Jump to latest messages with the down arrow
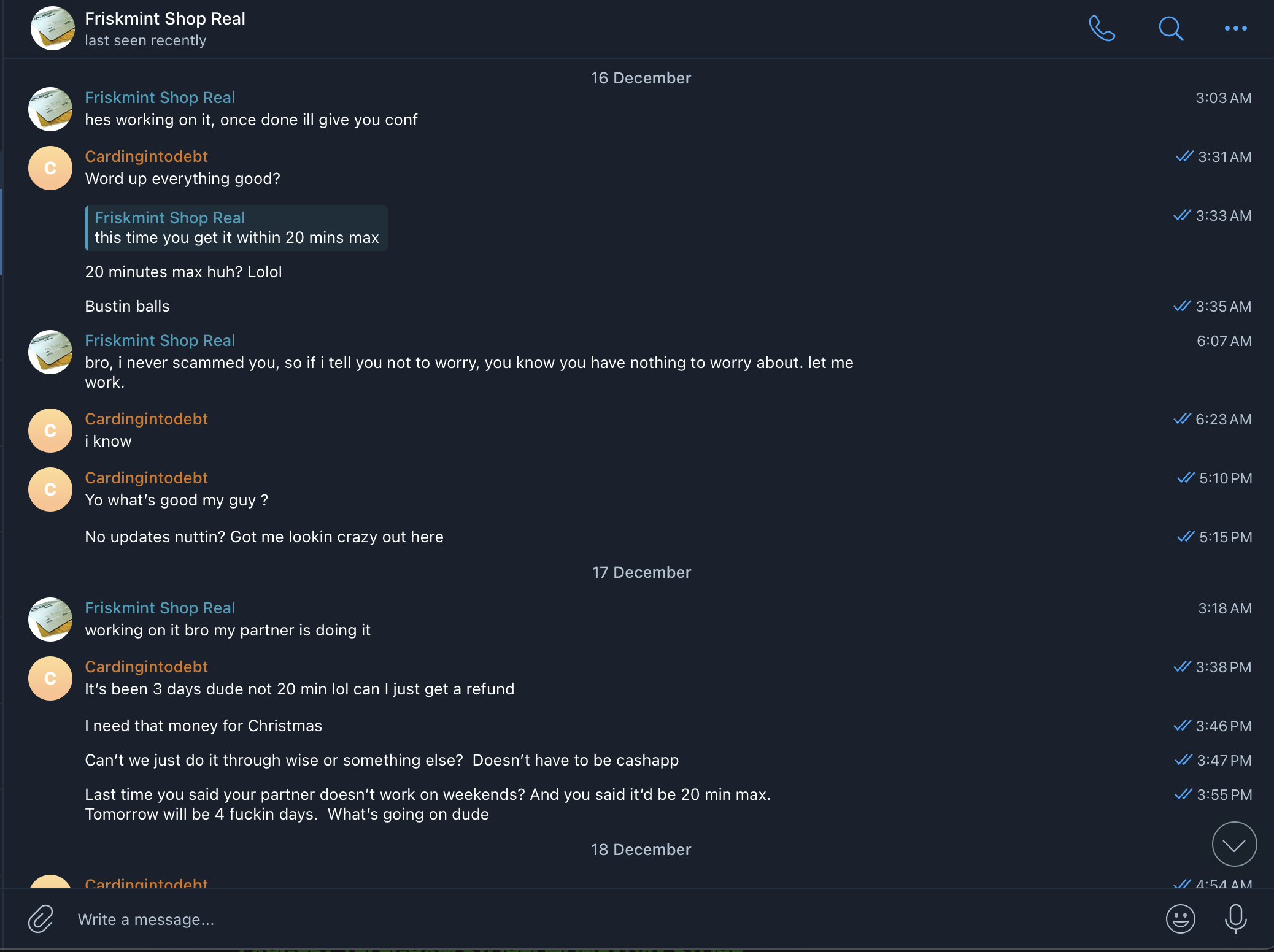The height and width of the screenshot is (952, 1274). point(1234,845)
